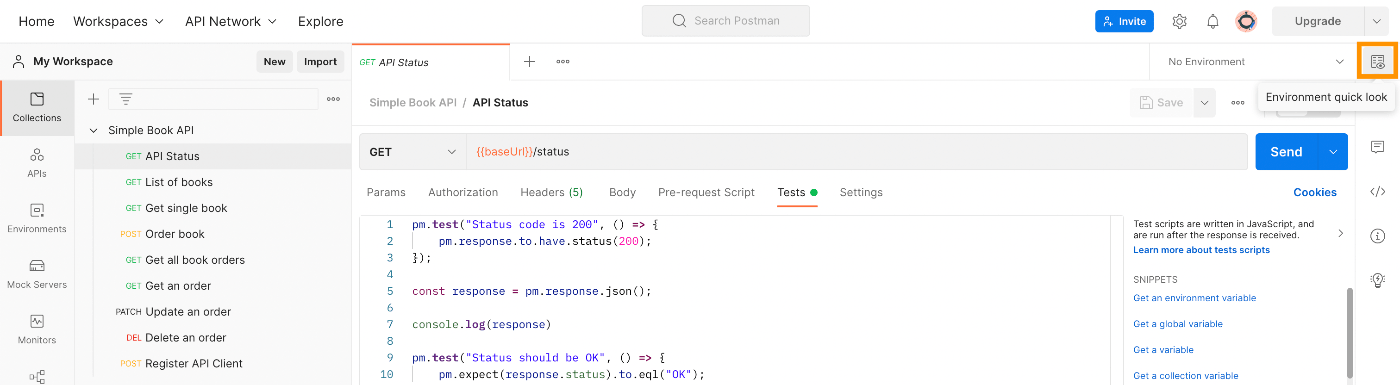Switch to the Pre-request Script tab
The width and height of the screenshot is (1400, 385).
tap(706, 192)
